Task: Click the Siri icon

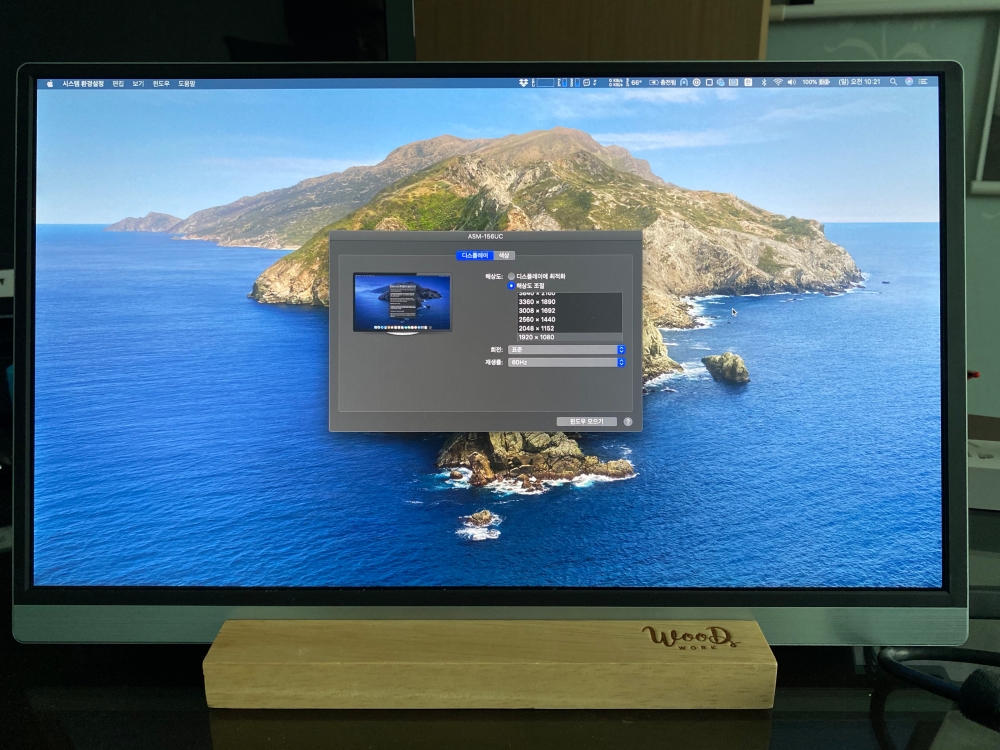Action: 909,82
